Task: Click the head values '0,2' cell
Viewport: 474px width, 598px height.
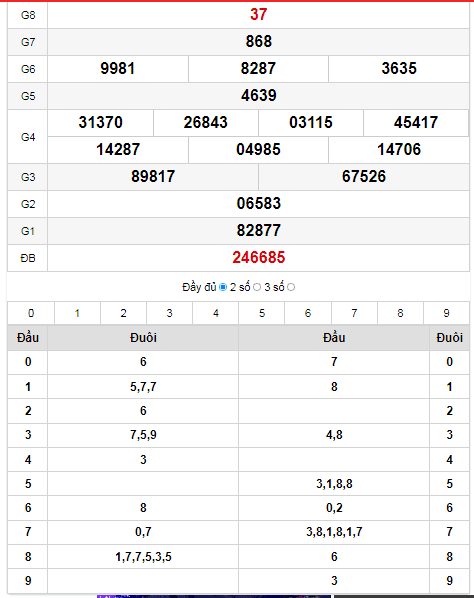Action: coord(334,508)
